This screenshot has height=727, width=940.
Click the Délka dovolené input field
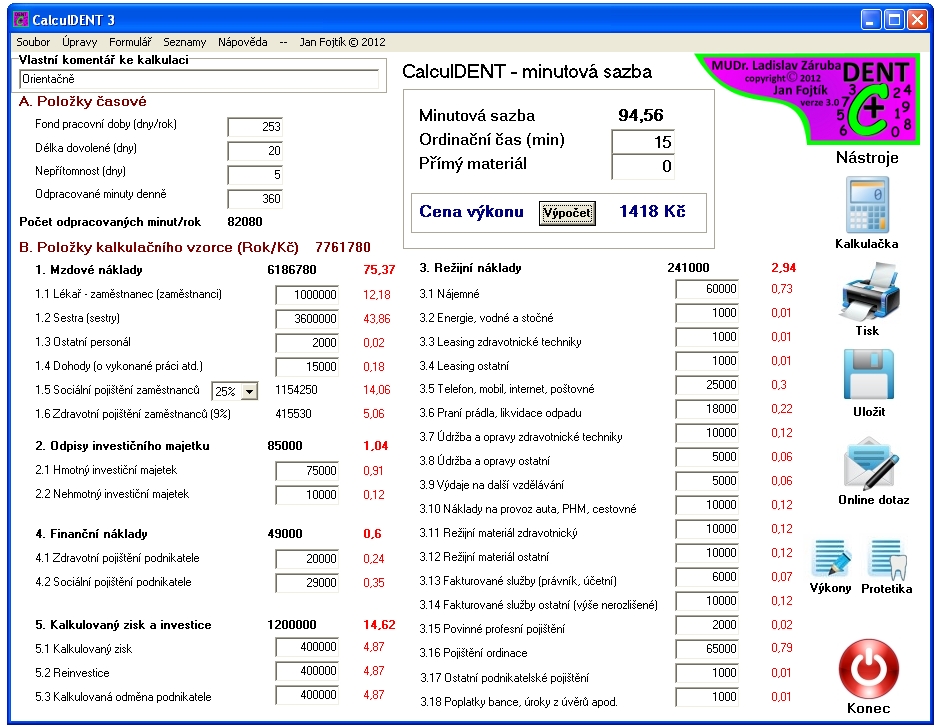click(x=255, y=150)
